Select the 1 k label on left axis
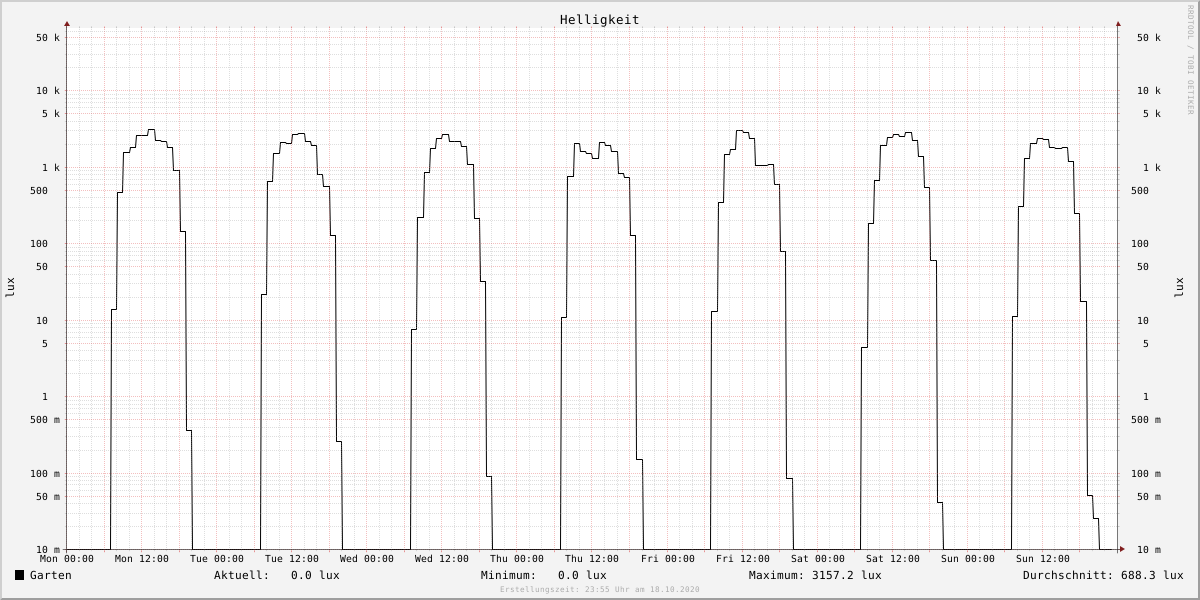 click(51, 168)
